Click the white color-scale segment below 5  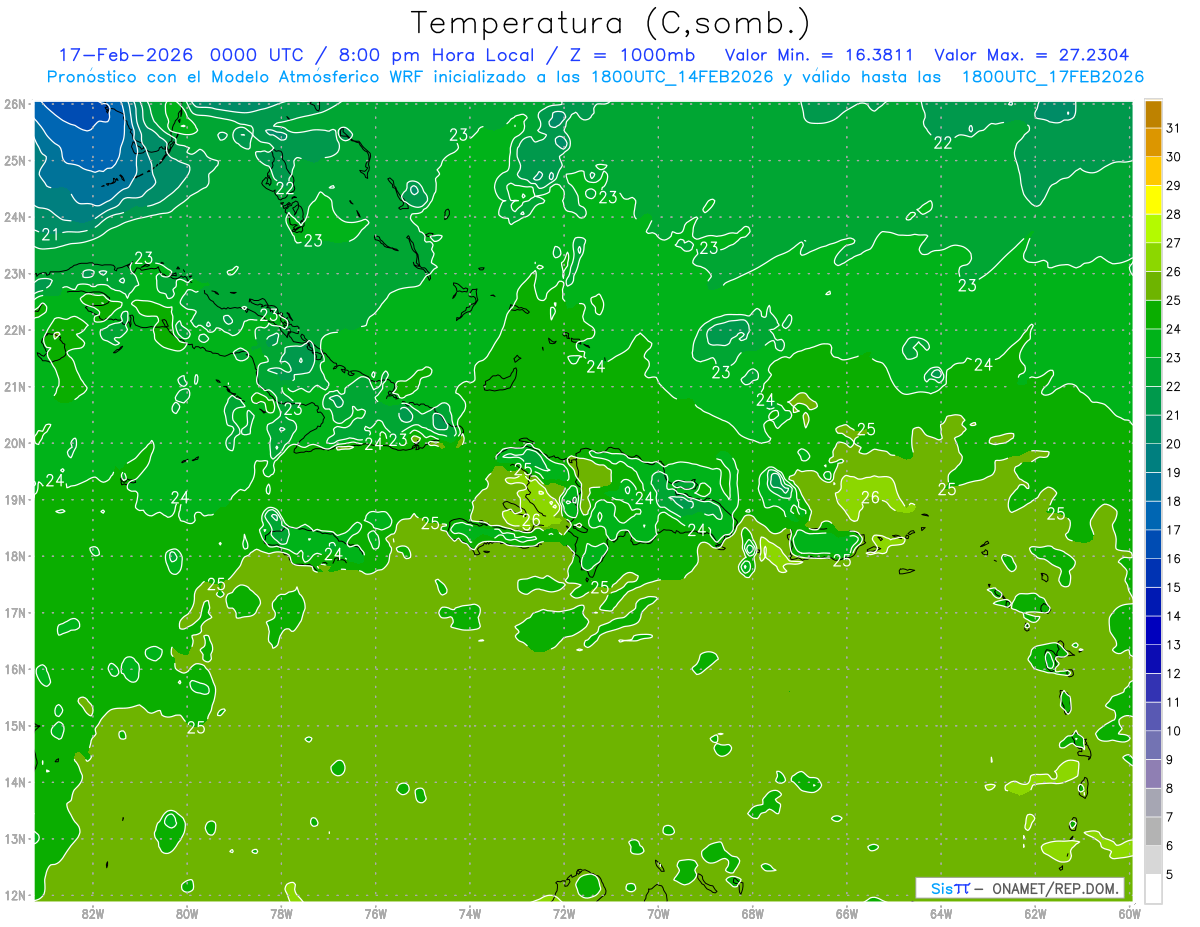coord(1153,888)
